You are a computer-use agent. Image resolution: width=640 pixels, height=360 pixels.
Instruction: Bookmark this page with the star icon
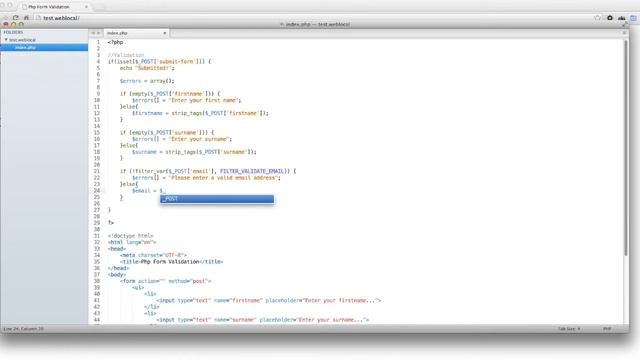[x=598, y=18]
